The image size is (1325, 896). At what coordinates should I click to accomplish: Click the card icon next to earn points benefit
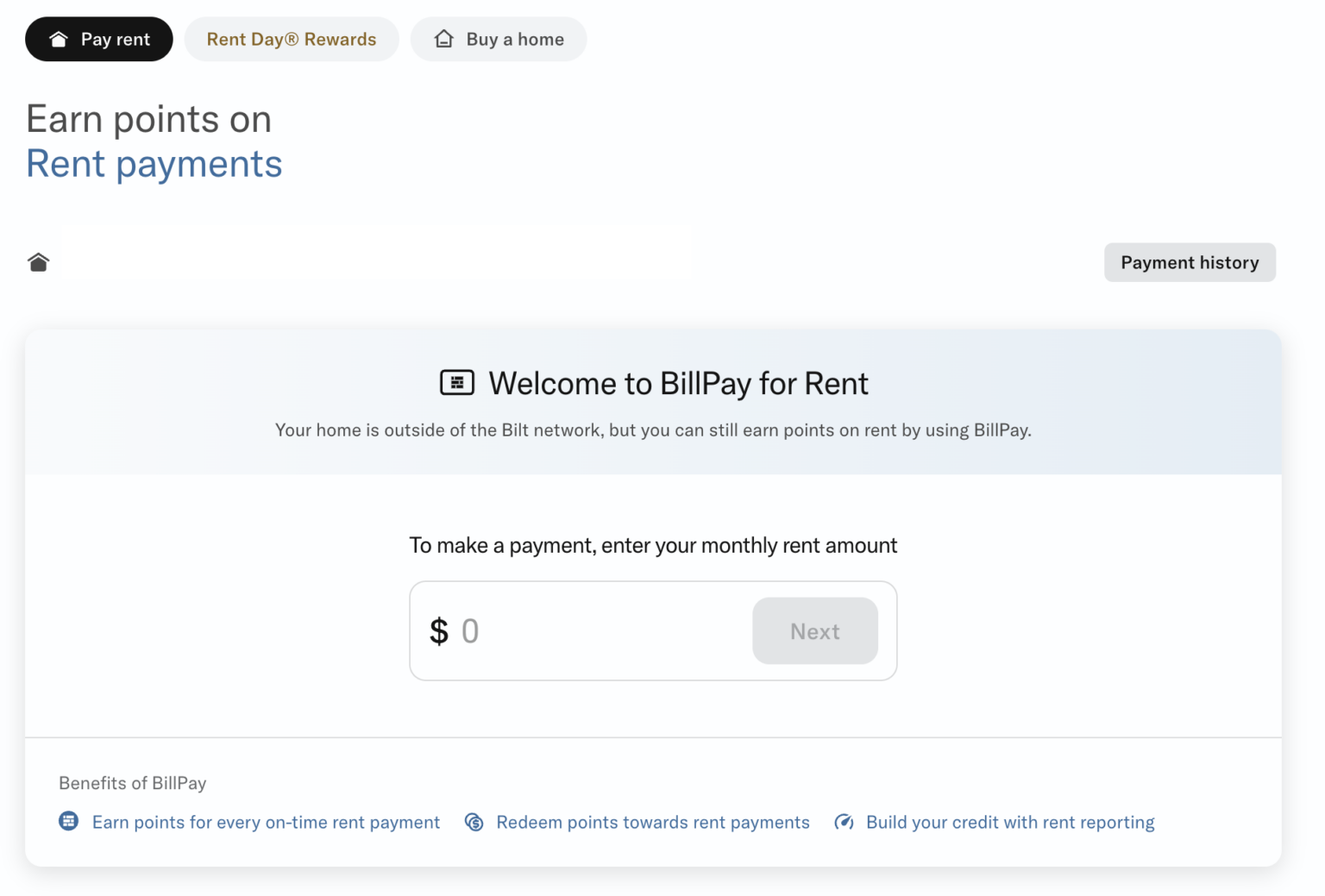(x=68, y=821)
